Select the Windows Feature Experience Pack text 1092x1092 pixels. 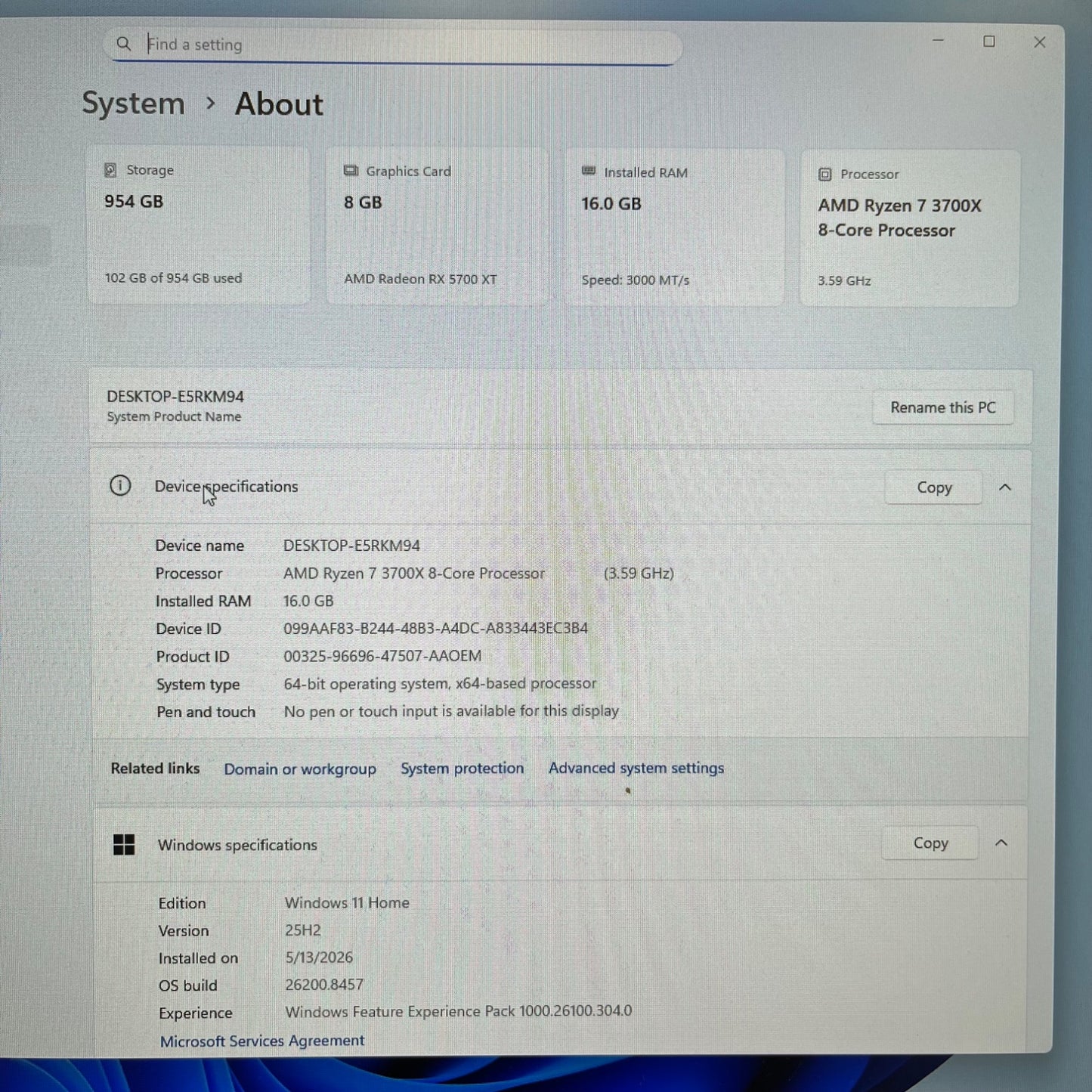click(x=459, y=1011)
